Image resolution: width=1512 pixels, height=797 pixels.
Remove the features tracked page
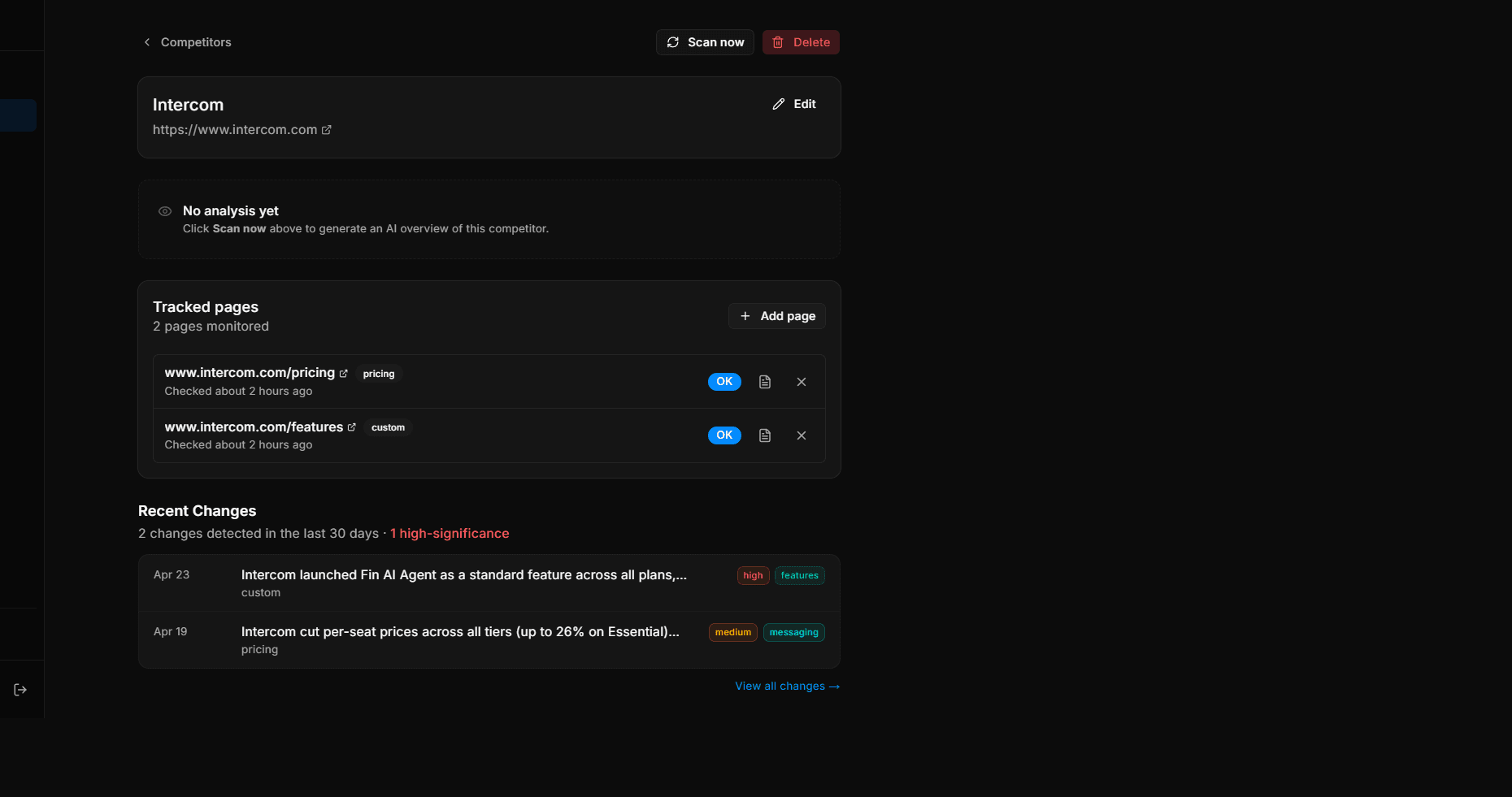pyautogui.click(x=802, y=435)
